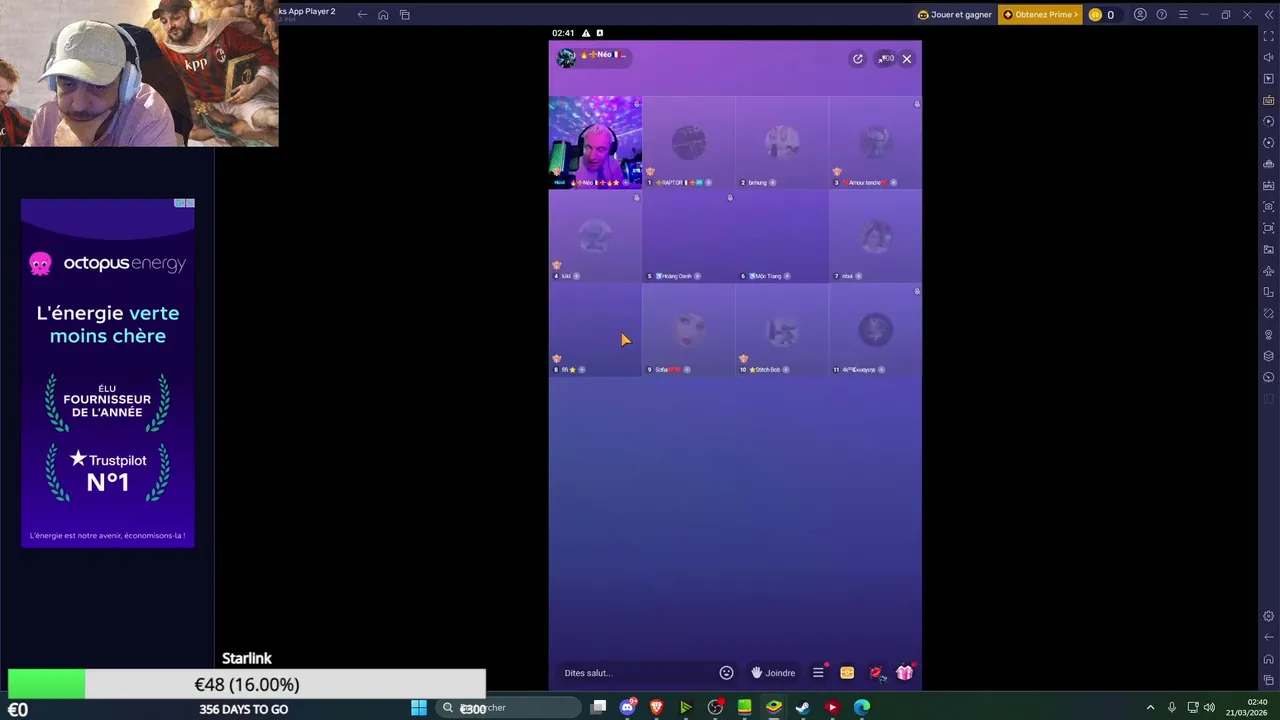
Task: Open Microsoft Edge in taskbar
Action: coord(861,708)
